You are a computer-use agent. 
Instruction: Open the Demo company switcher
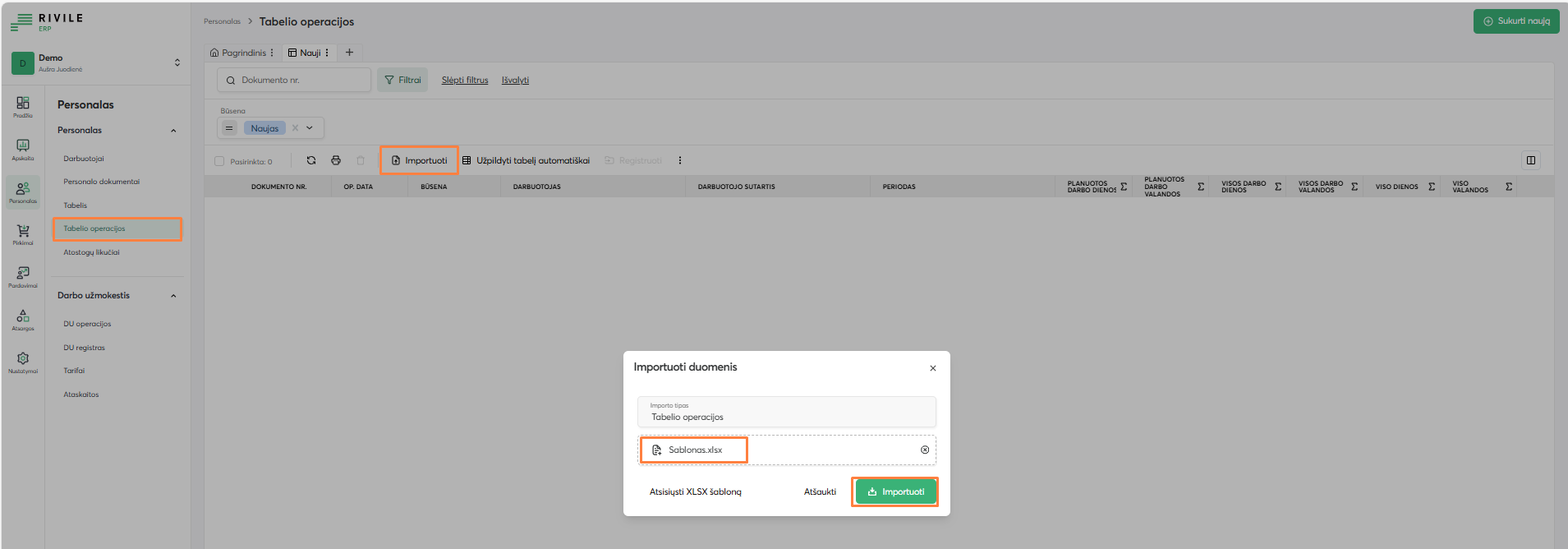177,62
